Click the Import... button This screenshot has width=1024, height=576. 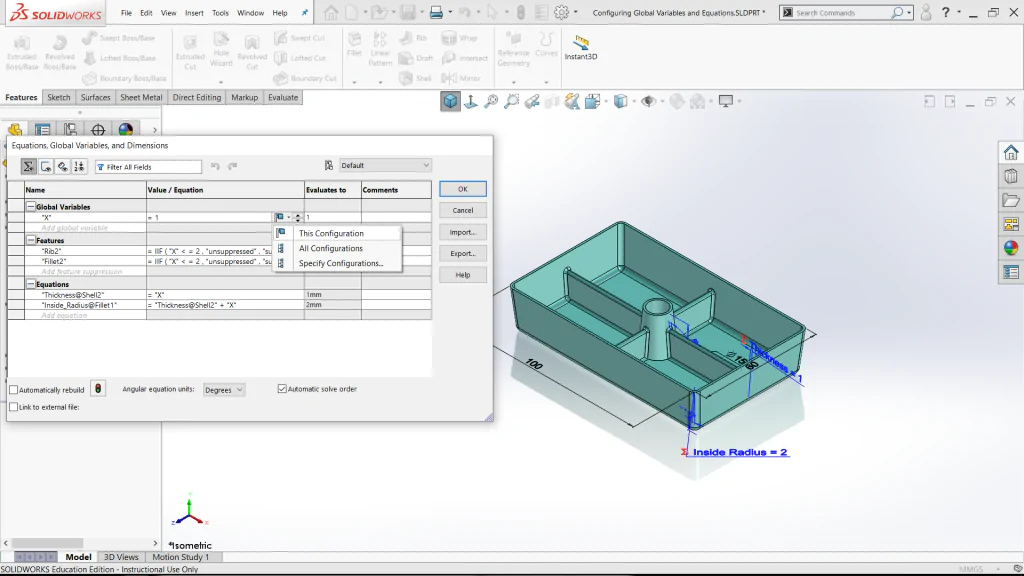click(x=462, y=232)
